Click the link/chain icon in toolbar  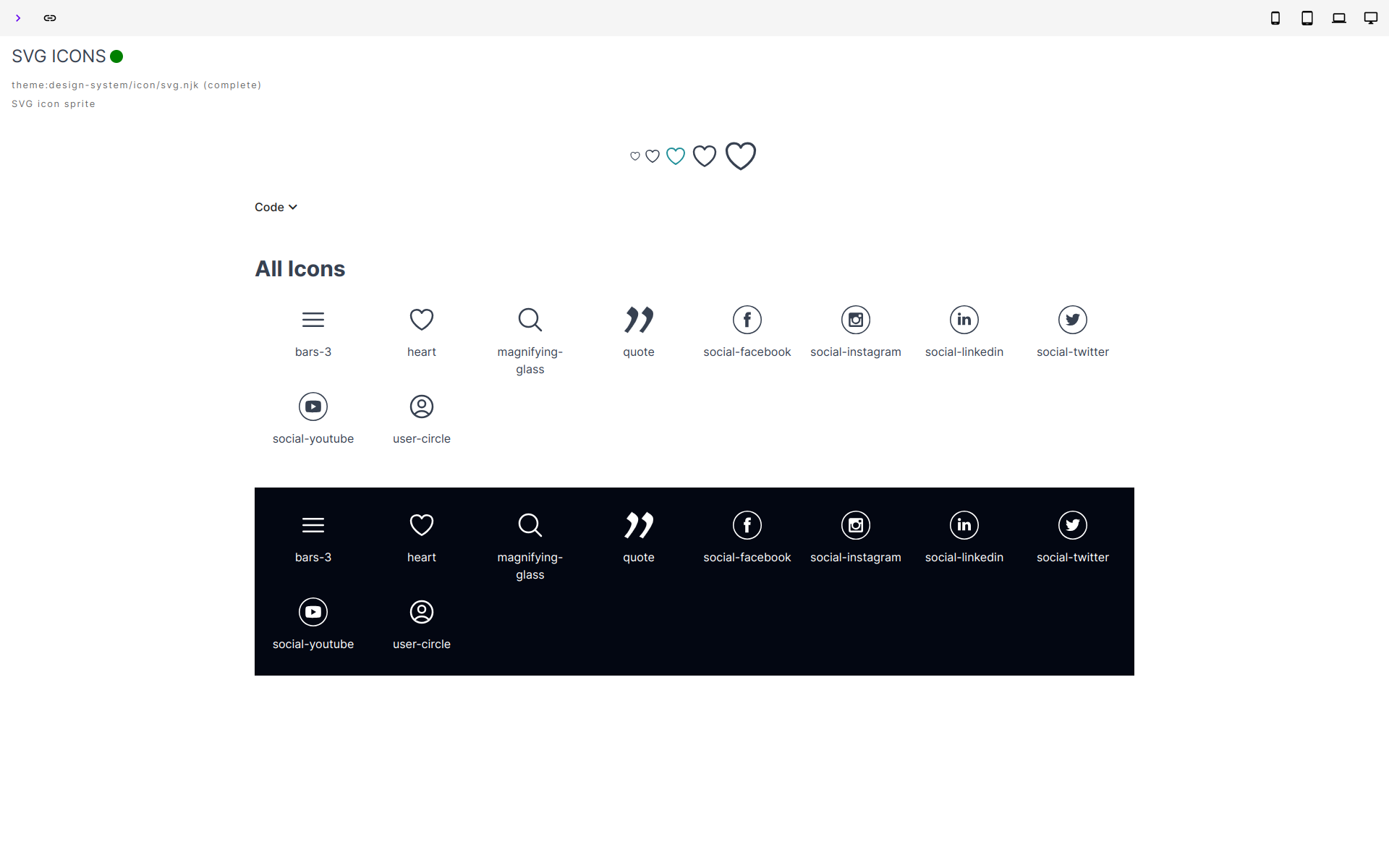point(50,17)
